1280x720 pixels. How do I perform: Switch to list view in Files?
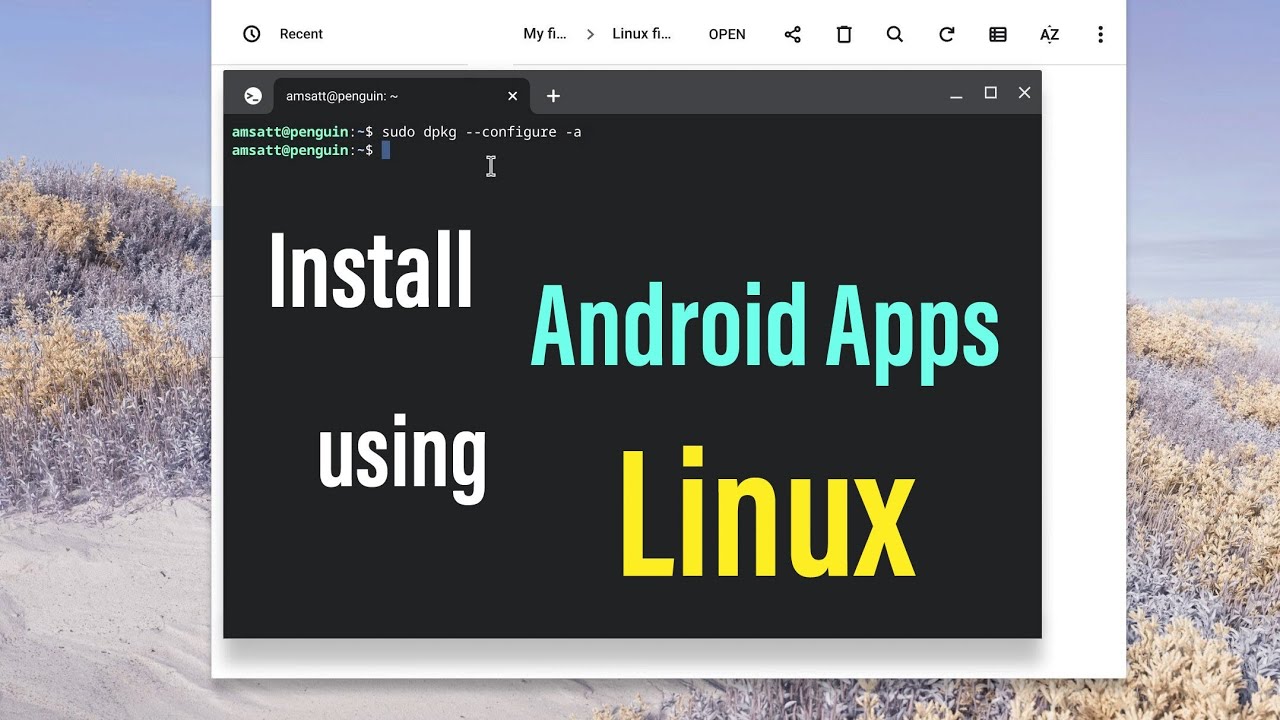(998, 34)
